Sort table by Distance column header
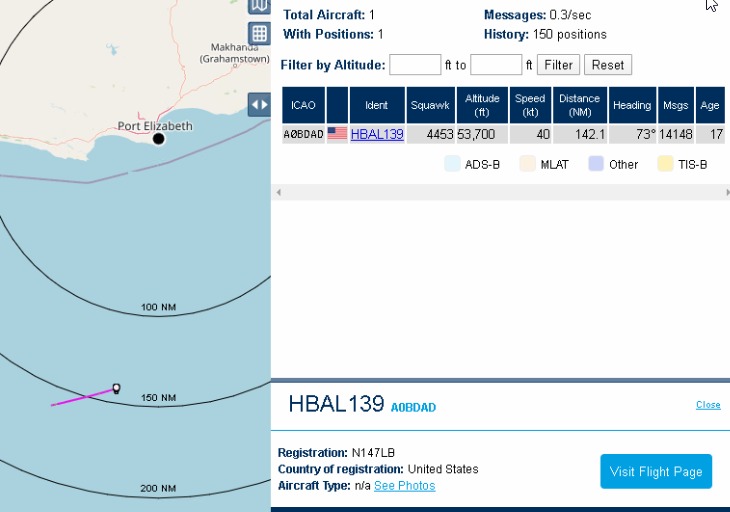 point(579,105)
